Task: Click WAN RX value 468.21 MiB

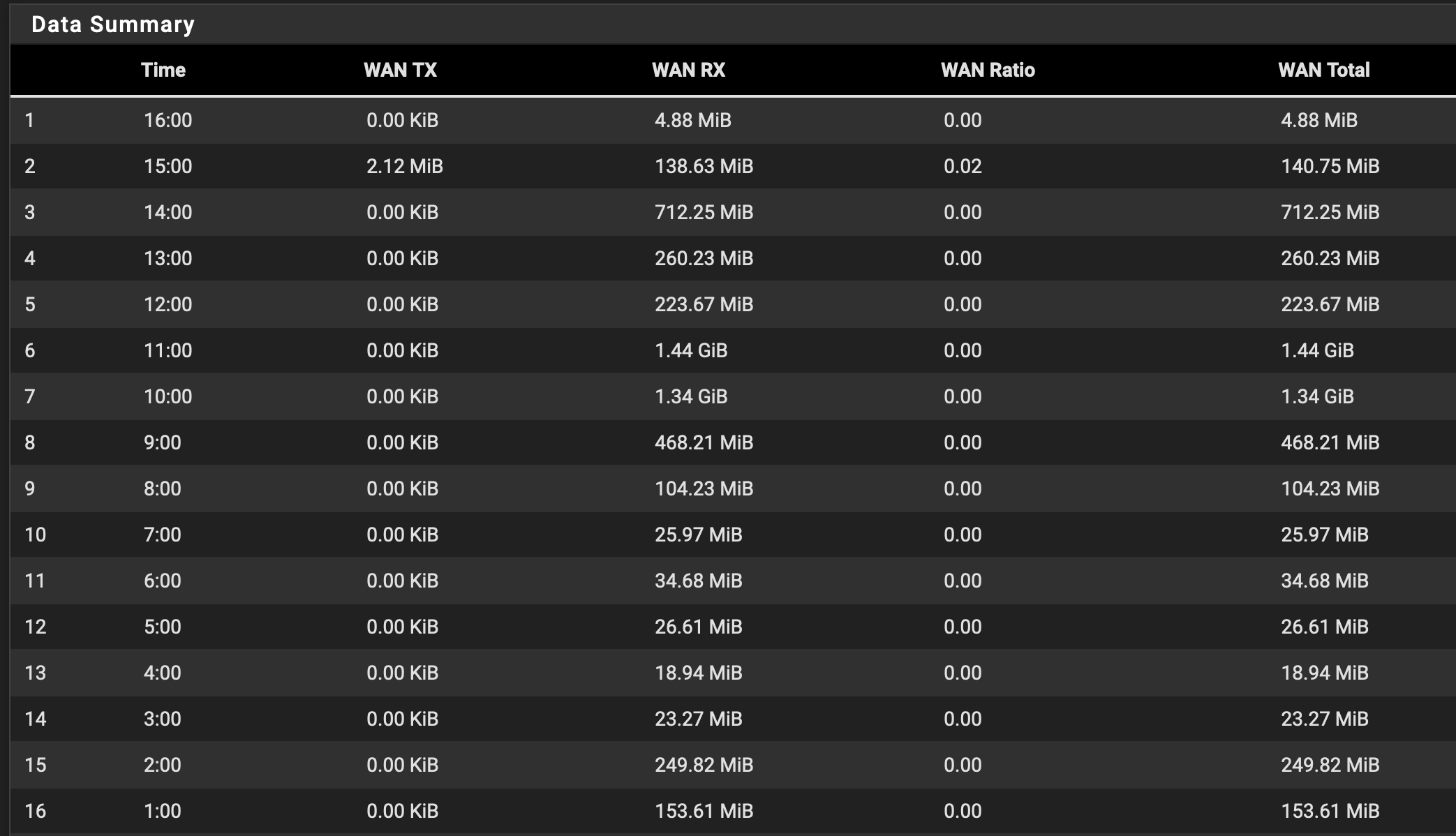Action: 704,442
